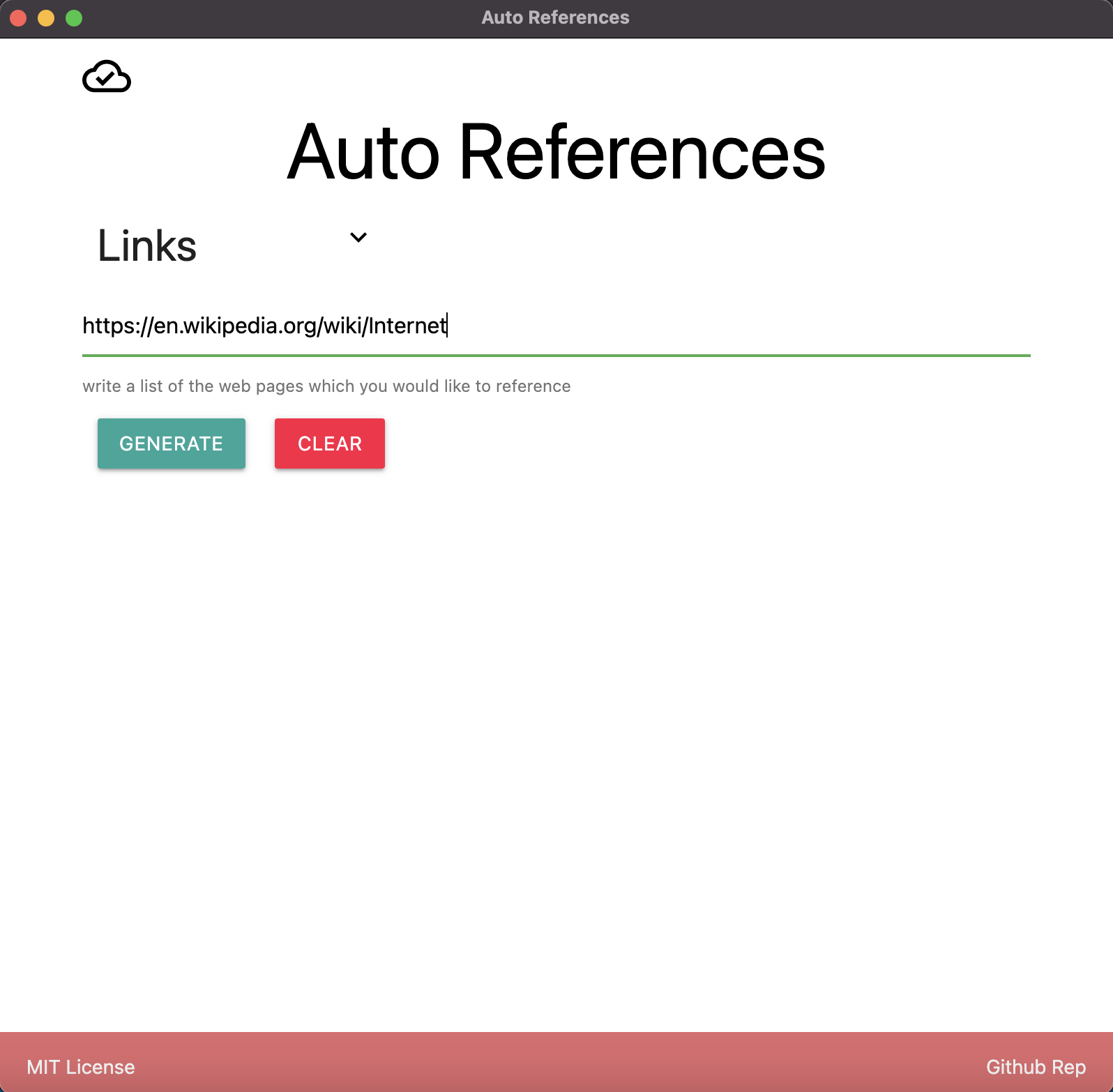Open the Links type dropdown
Viewport: 1113px width, 1092px height.
pos(232,245)
